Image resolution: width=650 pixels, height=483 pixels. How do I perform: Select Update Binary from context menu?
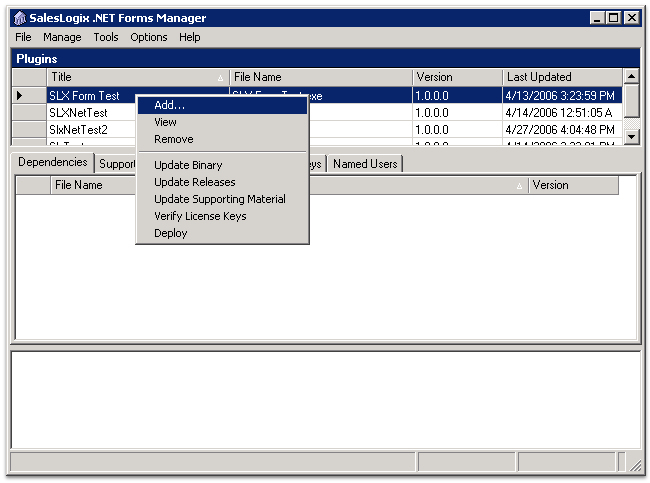(x=223, y=165)
